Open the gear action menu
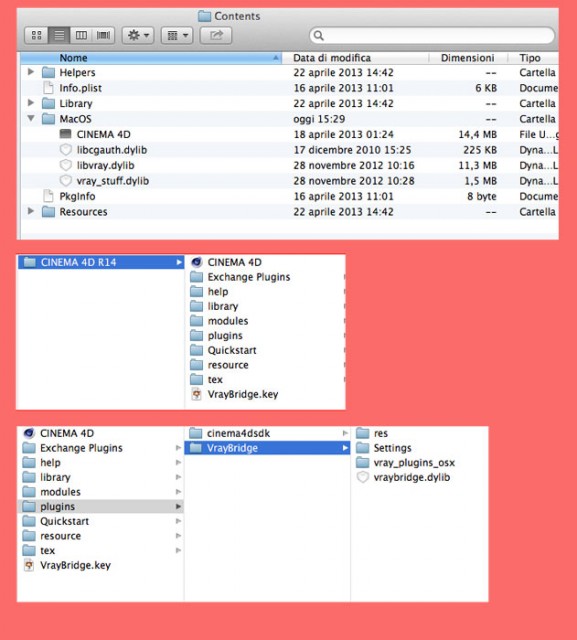The image size is (577, 640). click(138, 36)
